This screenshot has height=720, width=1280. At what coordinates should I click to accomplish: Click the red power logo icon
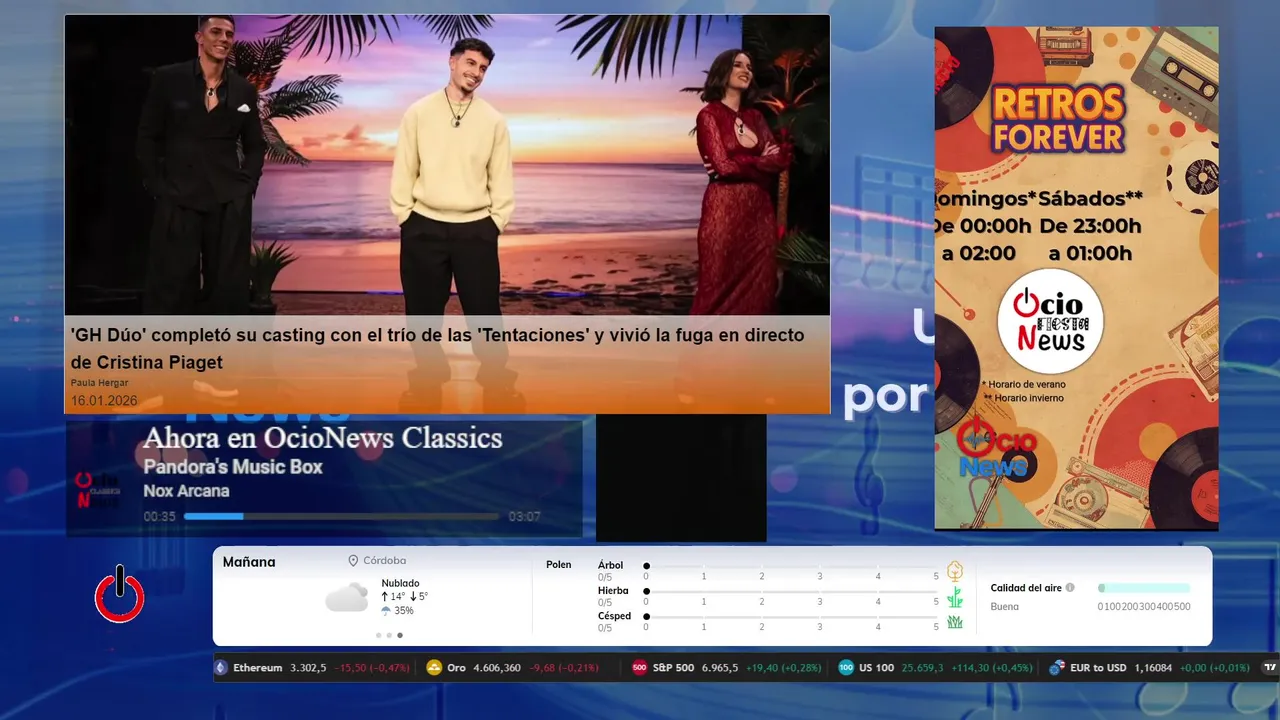click(120, 594)
